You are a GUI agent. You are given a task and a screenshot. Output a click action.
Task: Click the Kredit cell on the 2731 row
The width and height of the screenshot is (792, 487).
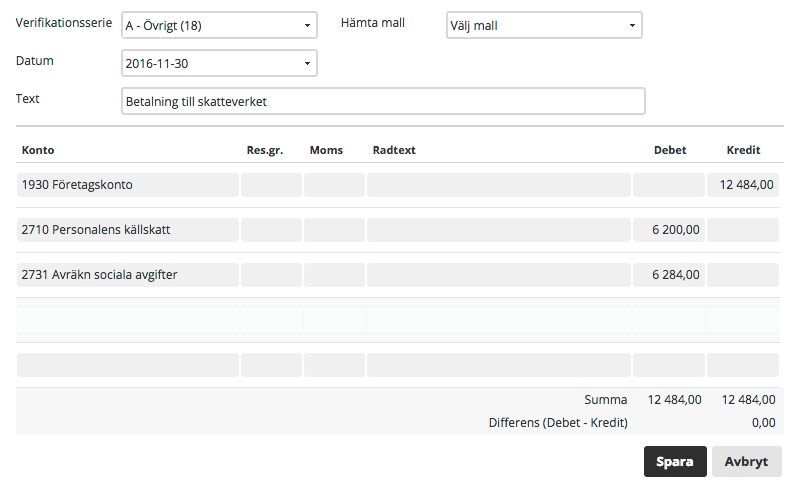[x=742, y=275]
